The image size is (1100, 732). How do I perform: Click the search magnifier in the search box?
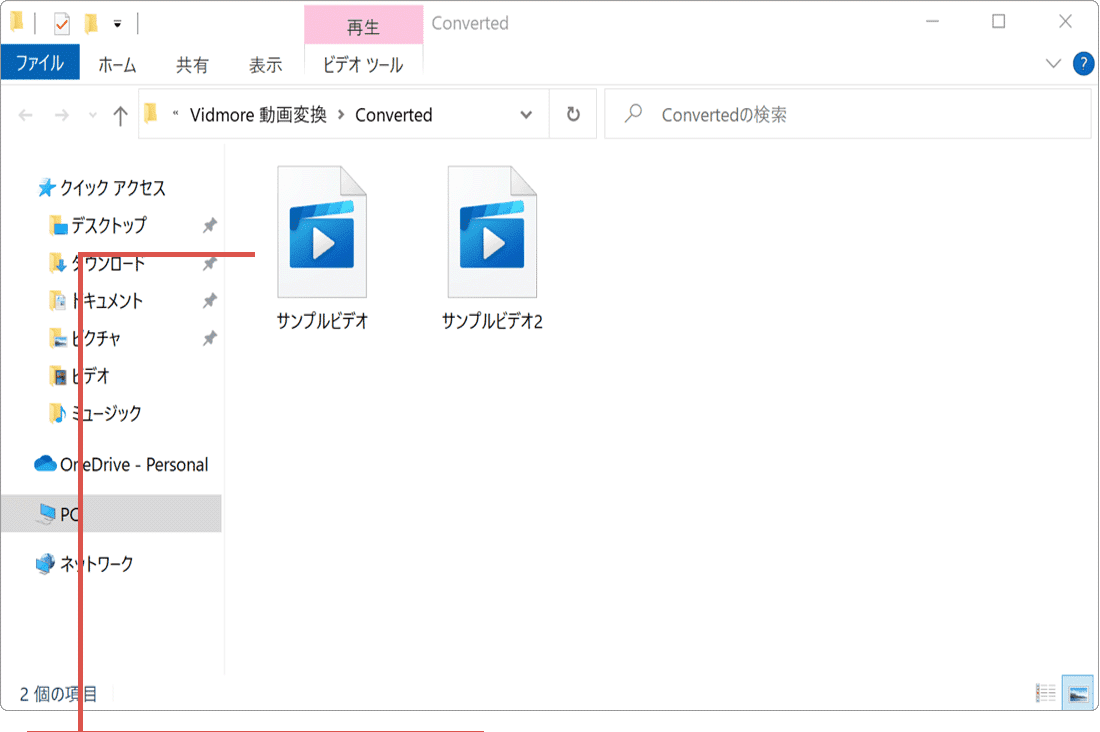(x=631, y=113)
